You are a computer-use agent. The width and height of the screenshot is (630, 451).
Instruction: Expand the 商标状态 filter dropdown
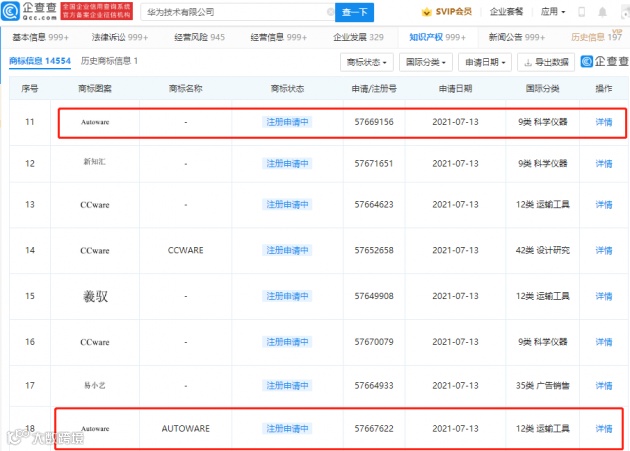tap(367, 62)
